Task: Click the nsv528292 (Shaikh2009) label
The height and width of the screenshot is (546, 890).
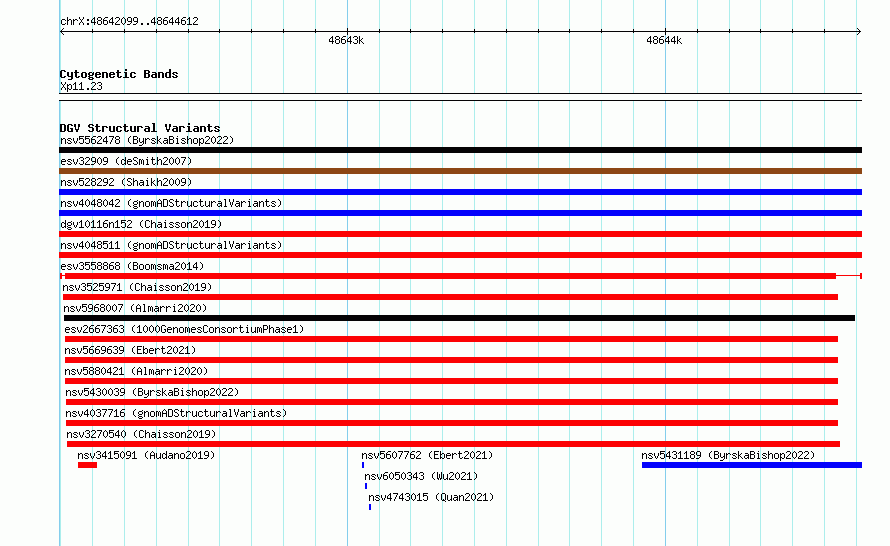Action: (126, 182)
